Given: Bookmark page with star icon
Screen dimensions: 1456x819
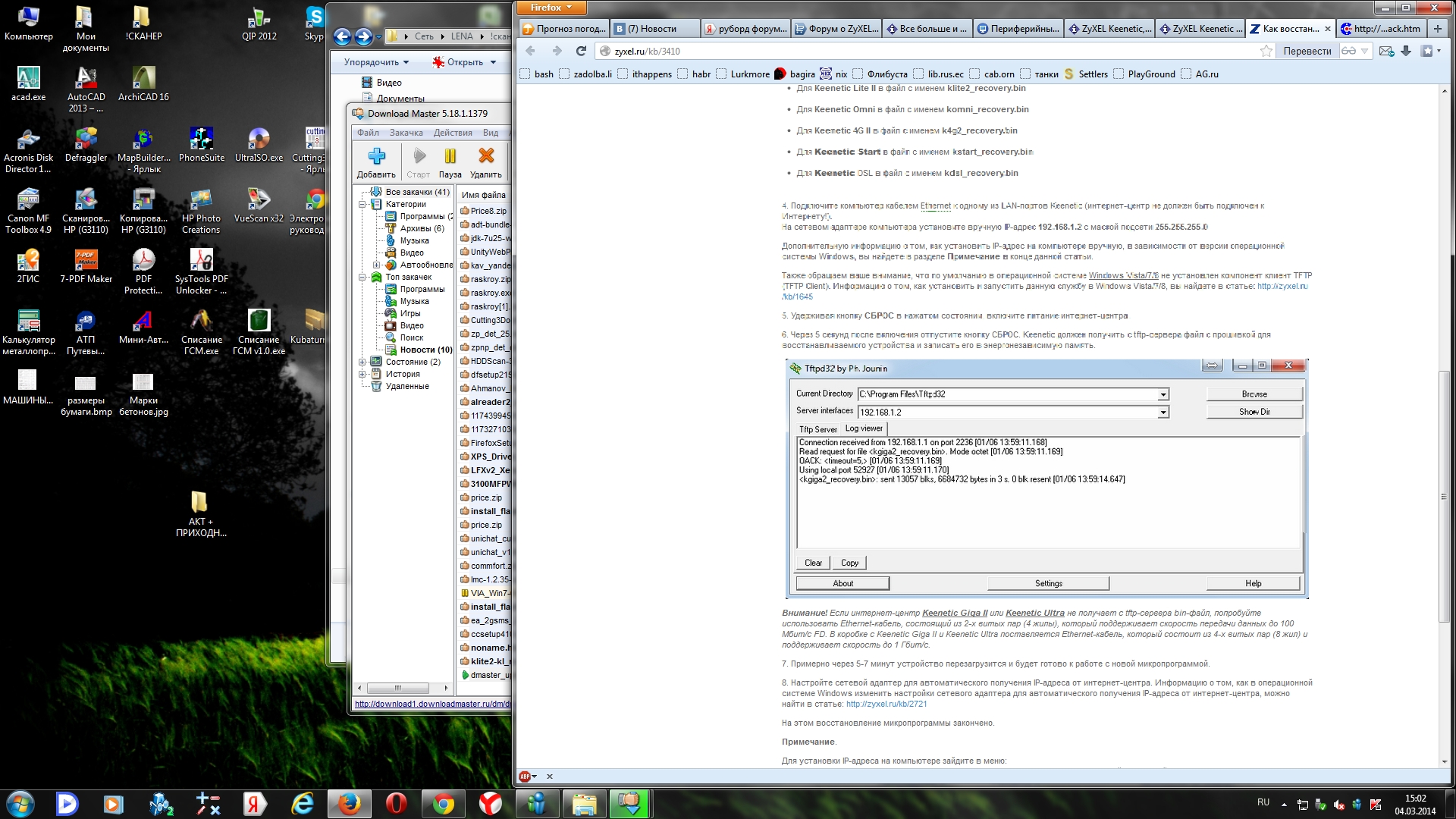Looking at the screenshot, I should pyautogui.click(x=1266, y=51).
